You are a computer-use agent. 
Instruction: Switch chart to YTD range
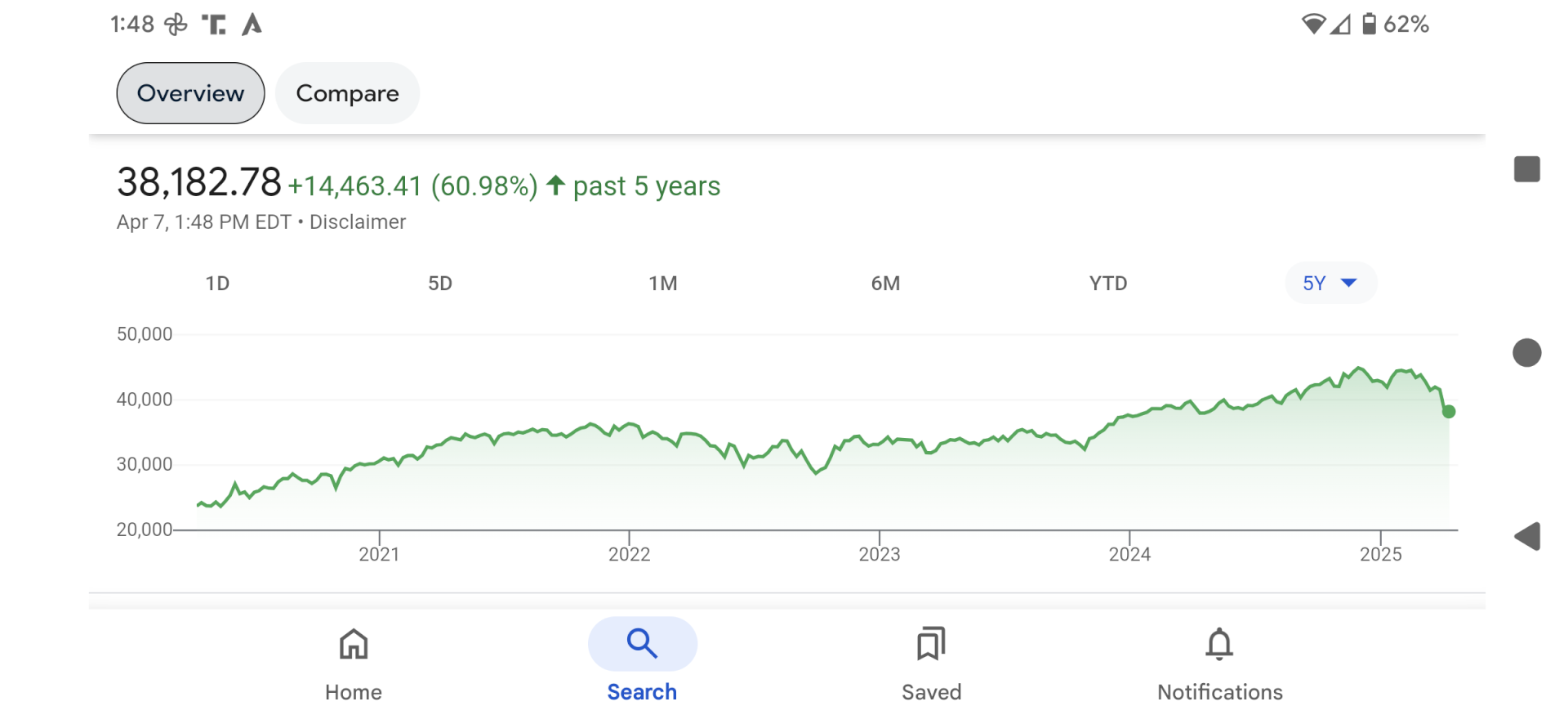tap(1108, 284)
